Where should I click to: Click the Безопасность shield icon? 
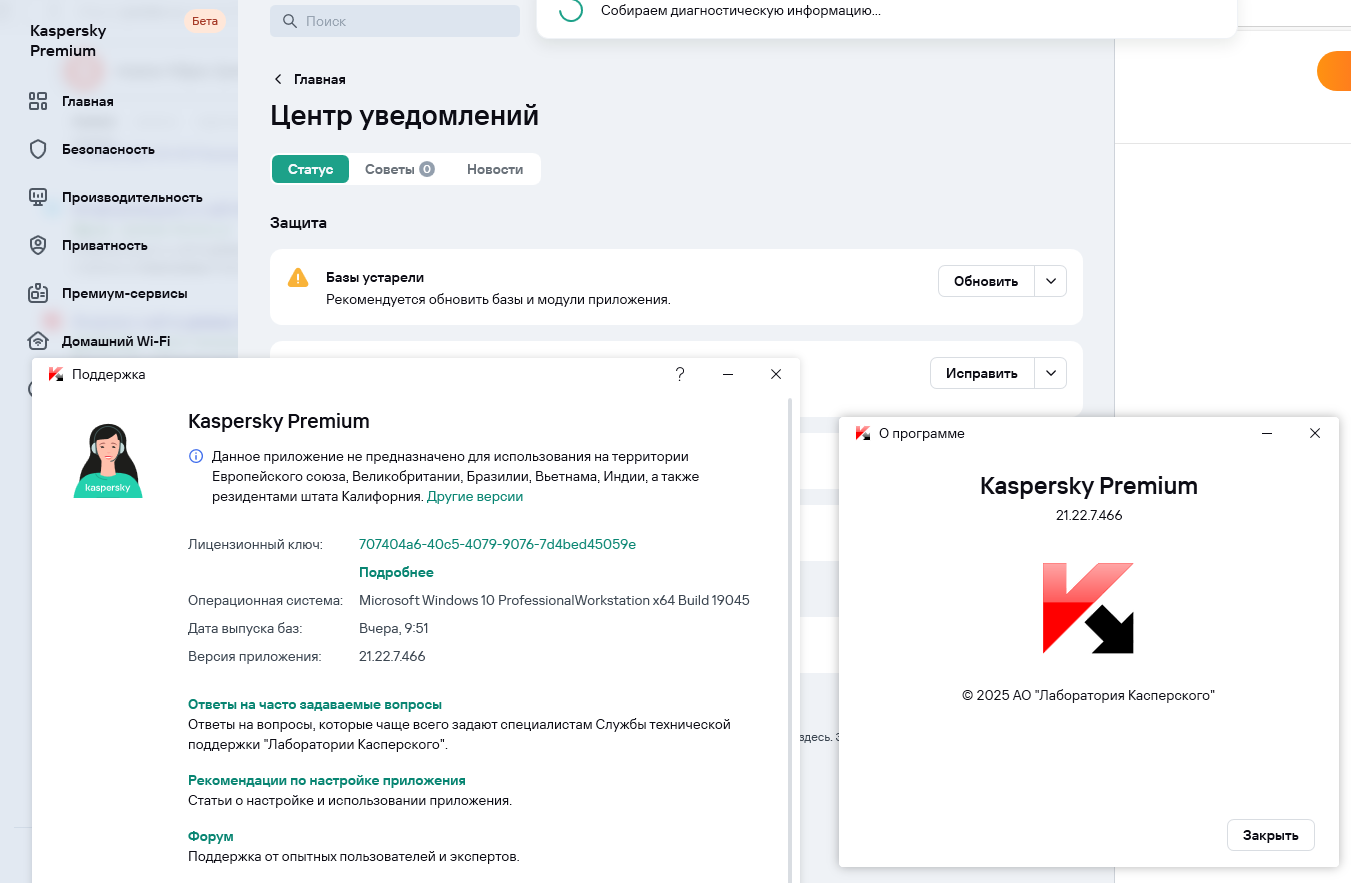click(x=38, y=149)
